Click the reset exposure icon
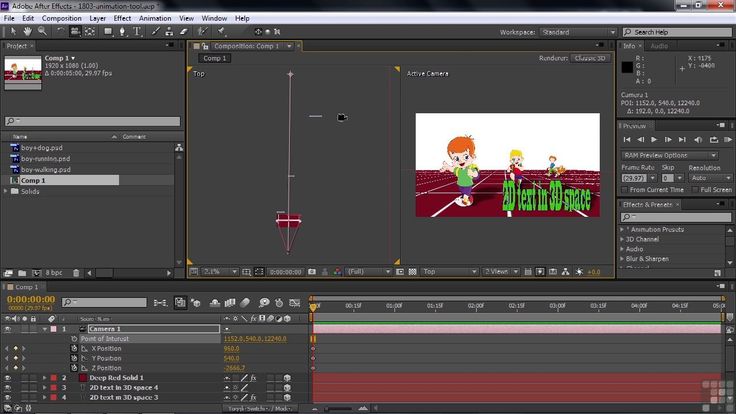The width and height of the screenshot is (736, 414). pos(579,272)
